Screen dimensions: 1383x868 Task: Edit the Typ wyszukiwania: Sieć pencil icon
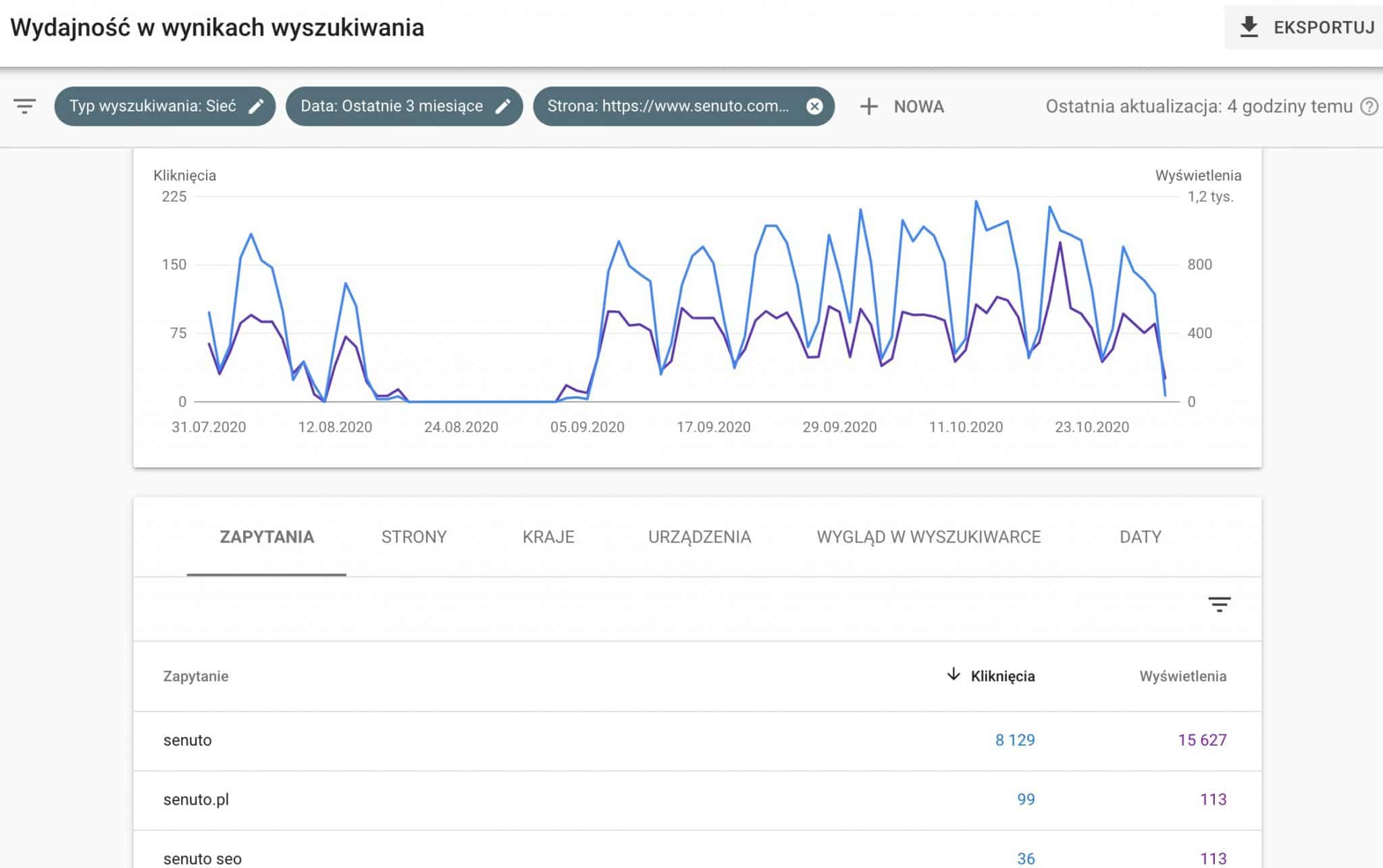pyautogui.click(x=255, y=107)
